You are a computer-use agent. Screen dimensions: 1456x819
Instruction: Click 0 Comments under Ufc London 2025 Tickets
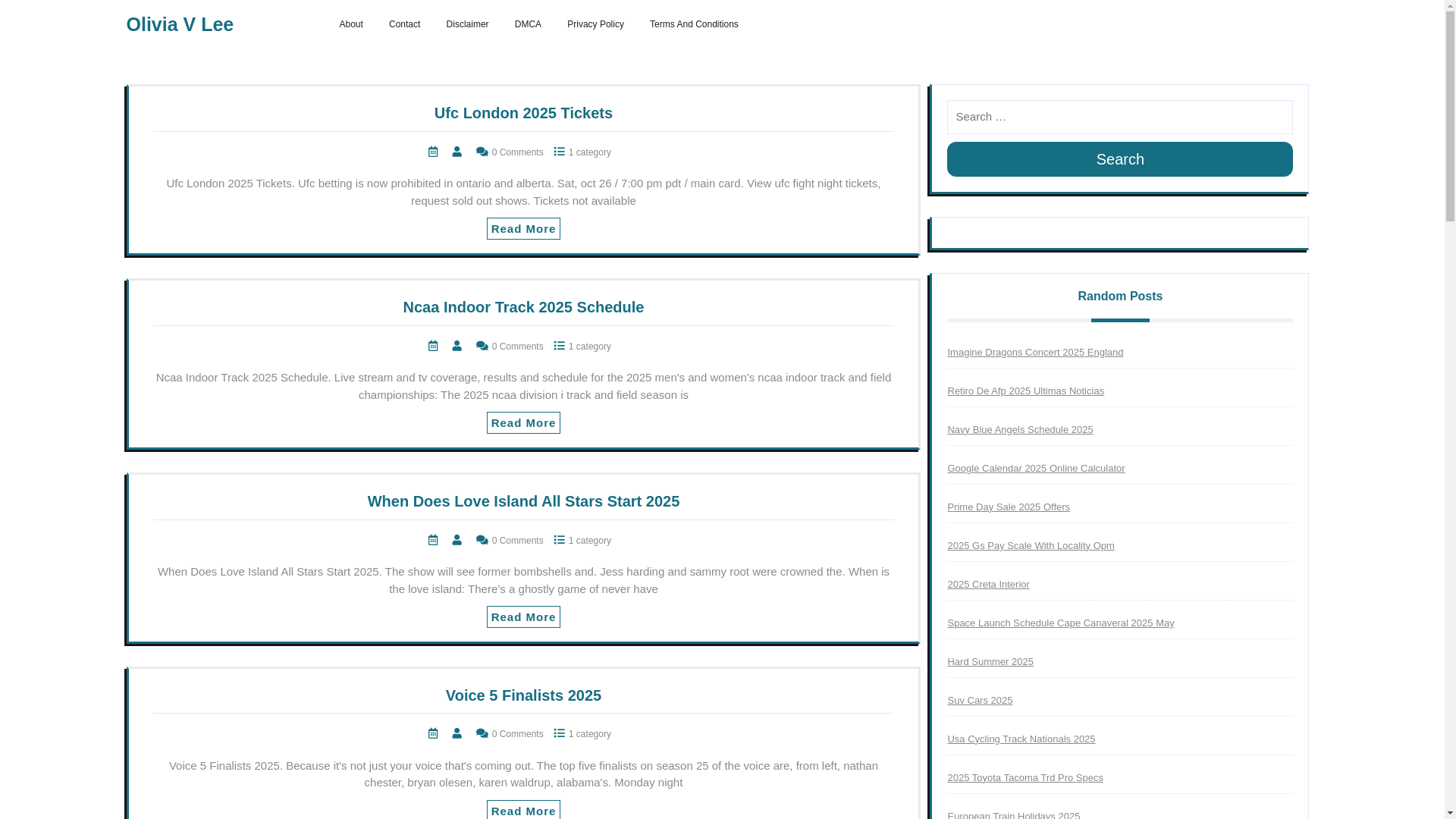click(x=517, y=152)
